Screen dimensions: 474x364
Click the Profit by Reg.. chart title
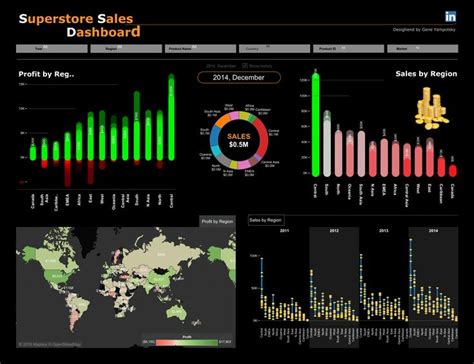click(46, 74)
